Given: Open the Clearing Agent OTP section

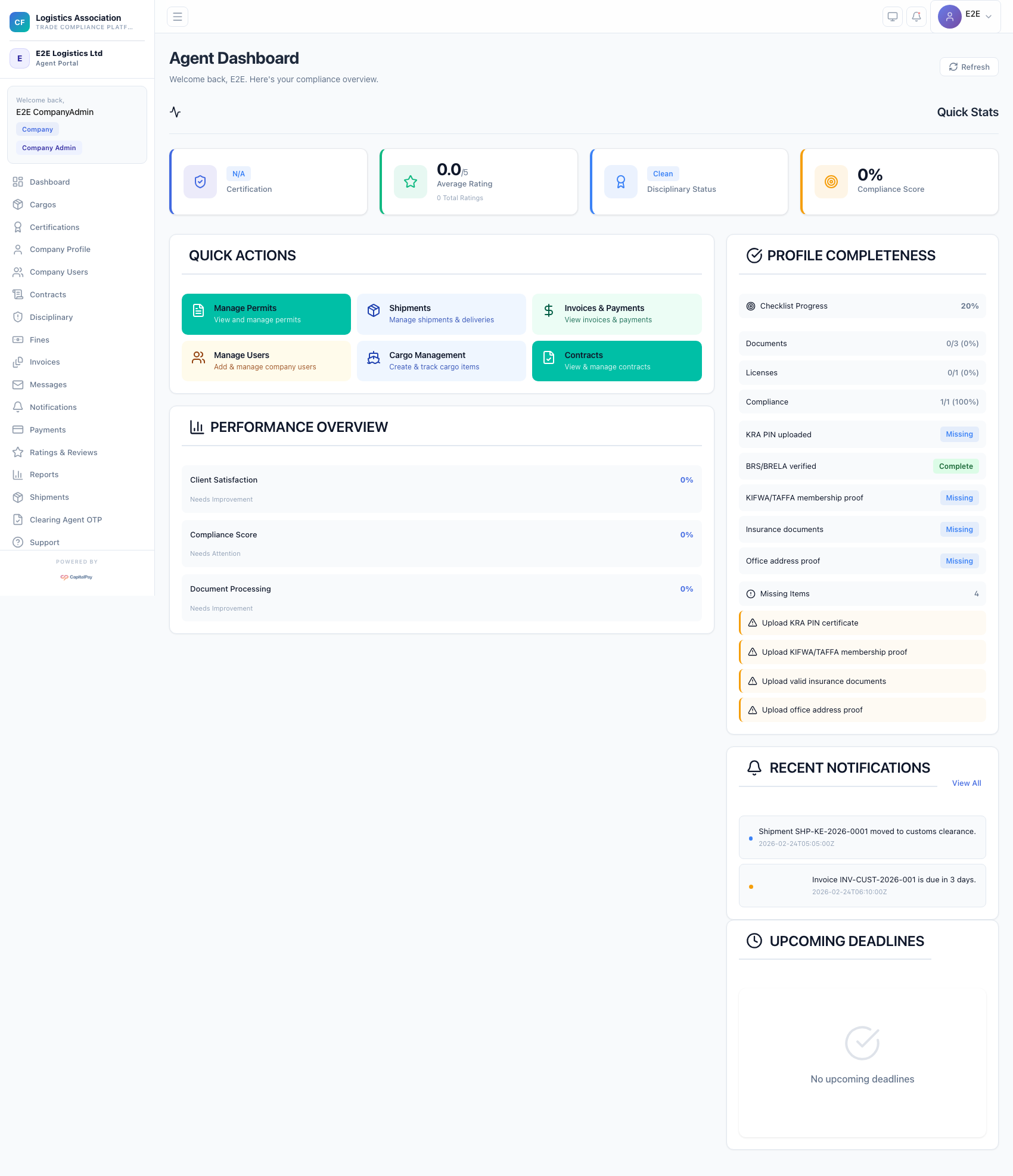Looking at the screenshot, I should 66,519.
